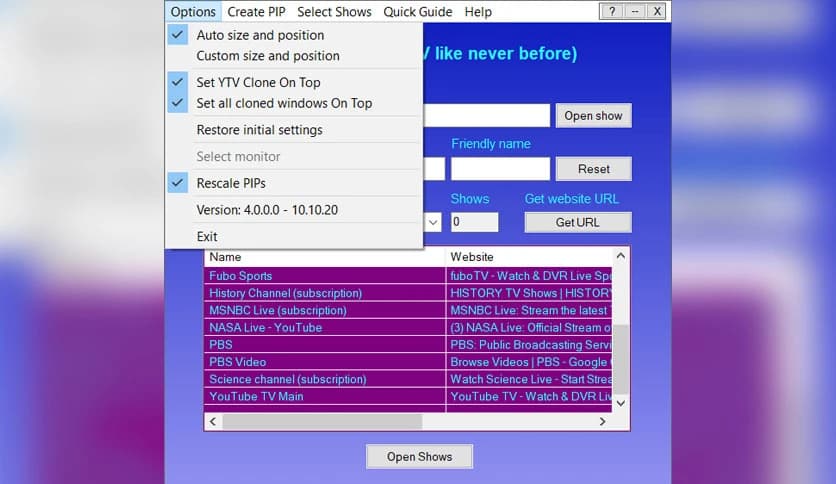Click the Open Shows button
Viewport: 836px width, 484px height.
pyautogui.click(x=419, y=457)
